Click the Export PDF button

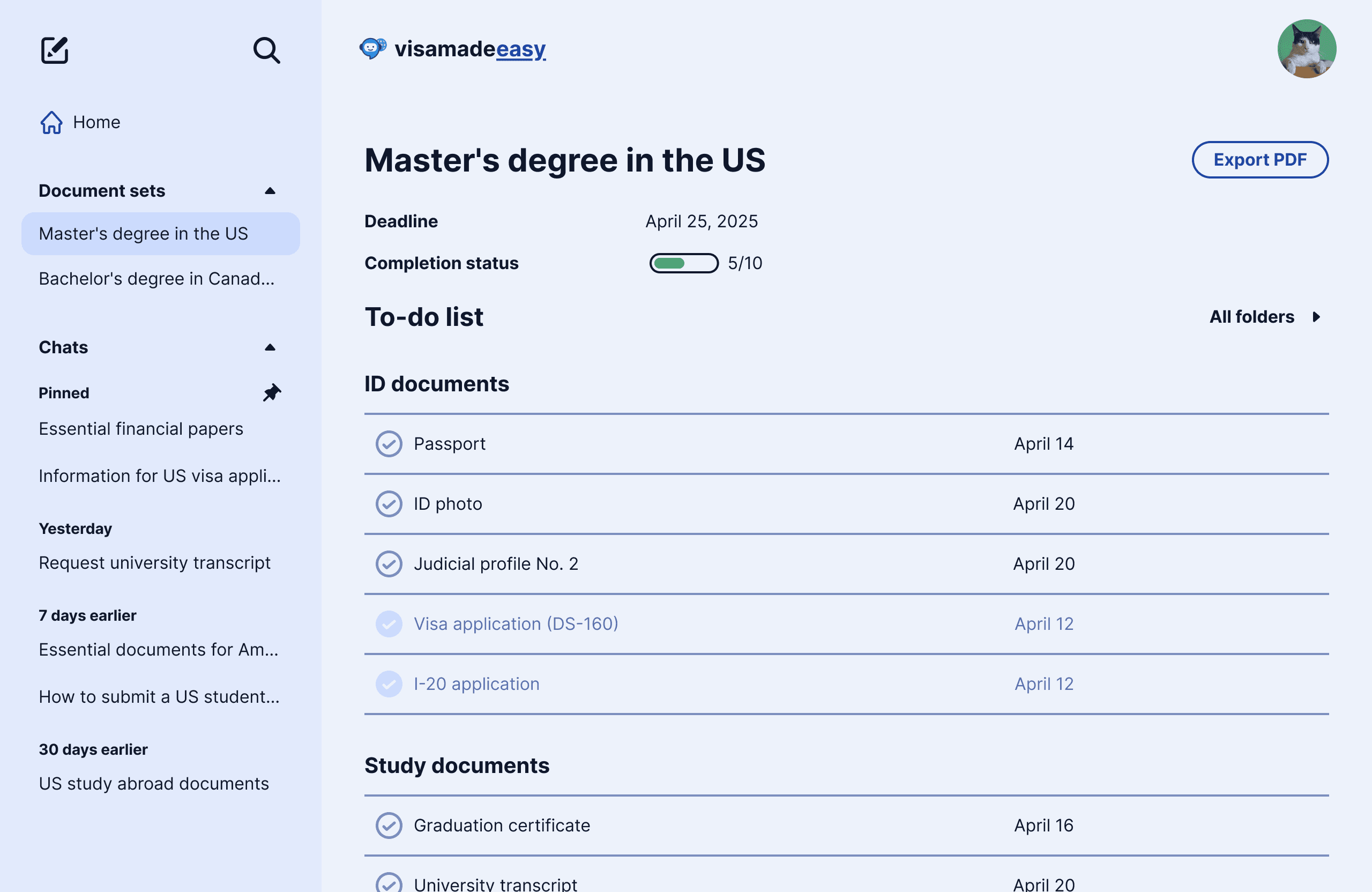[x=1259, y=160]
